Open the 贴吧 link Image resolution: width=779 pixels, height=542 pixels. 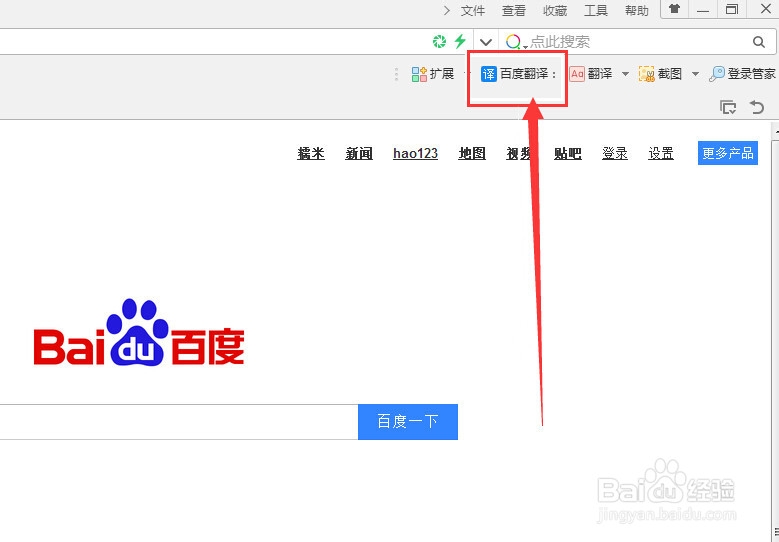[568, 154]
